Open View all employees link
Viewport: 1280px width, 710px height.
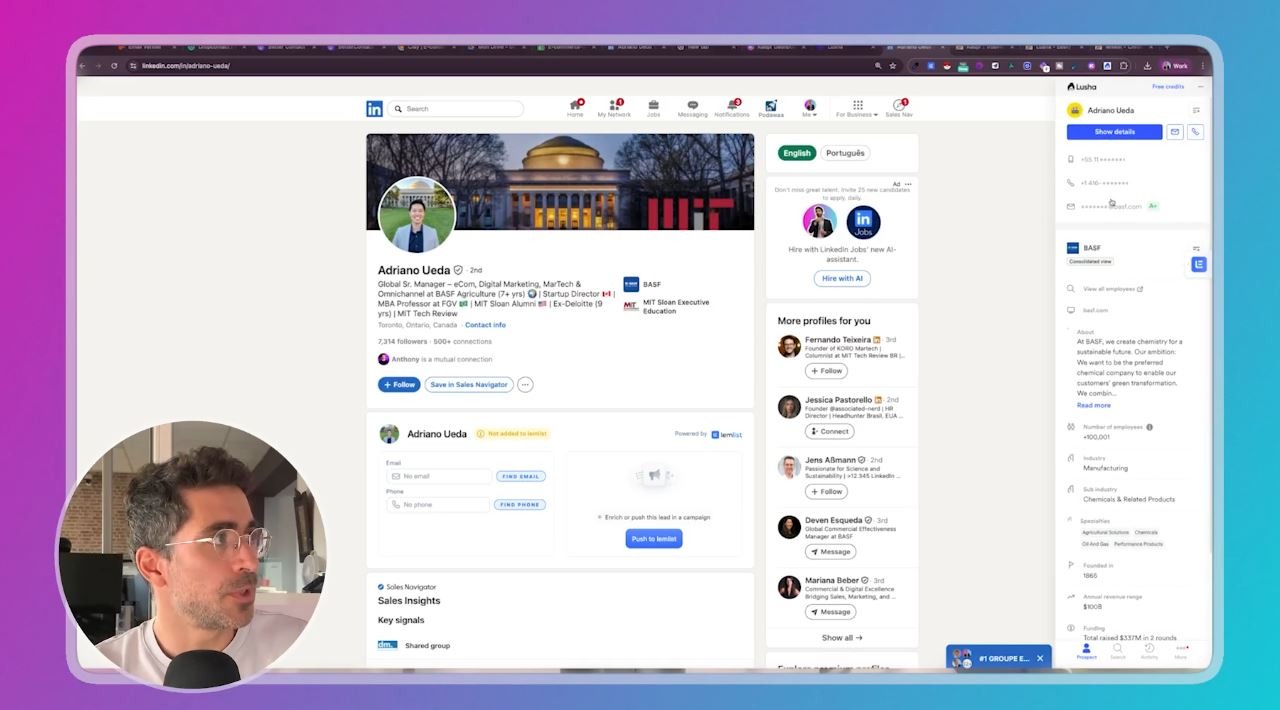[x=1112, y=289]
